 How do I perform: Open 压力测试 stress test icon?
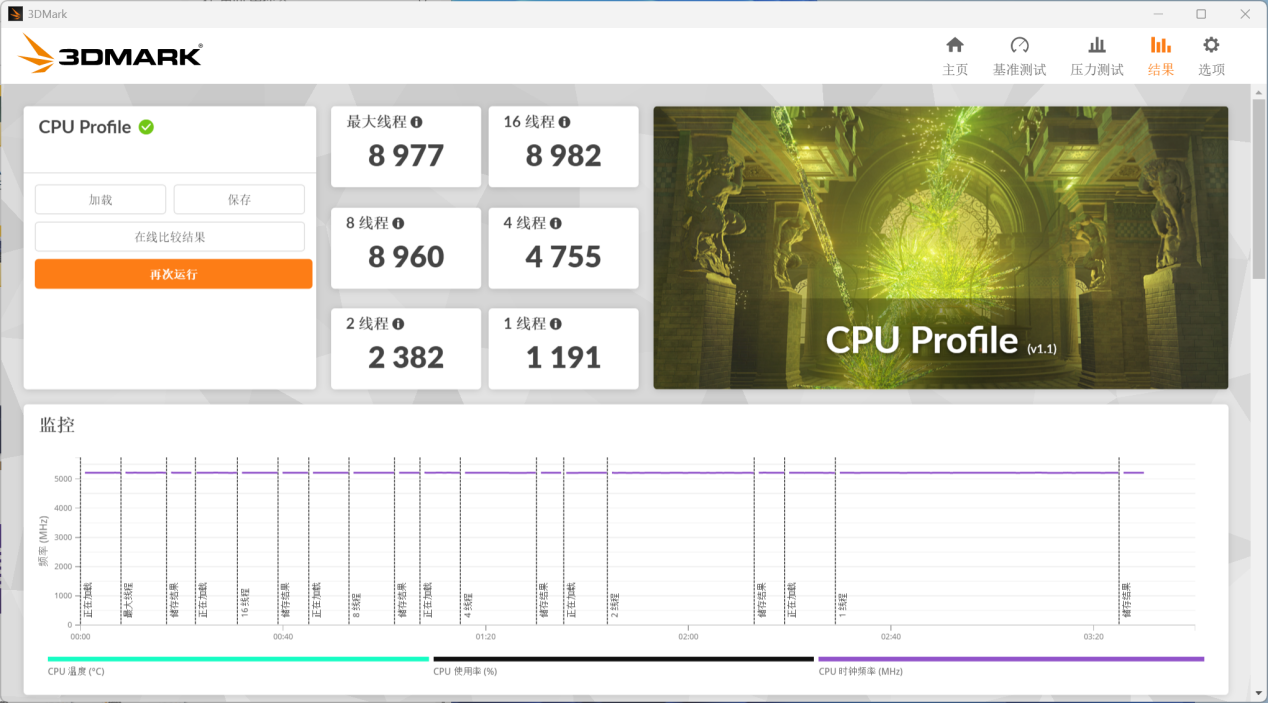tap(1097, 46)
